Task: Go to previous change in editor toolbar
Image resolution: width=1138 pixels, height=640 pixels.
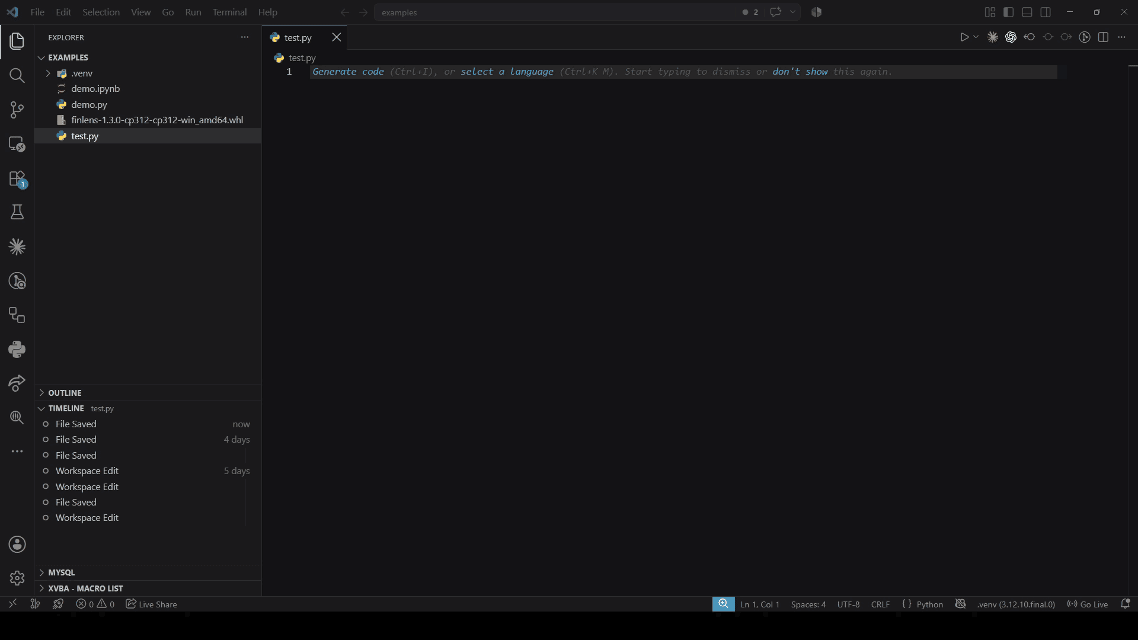Action: pyautogui.click(x=1029, y=37)
